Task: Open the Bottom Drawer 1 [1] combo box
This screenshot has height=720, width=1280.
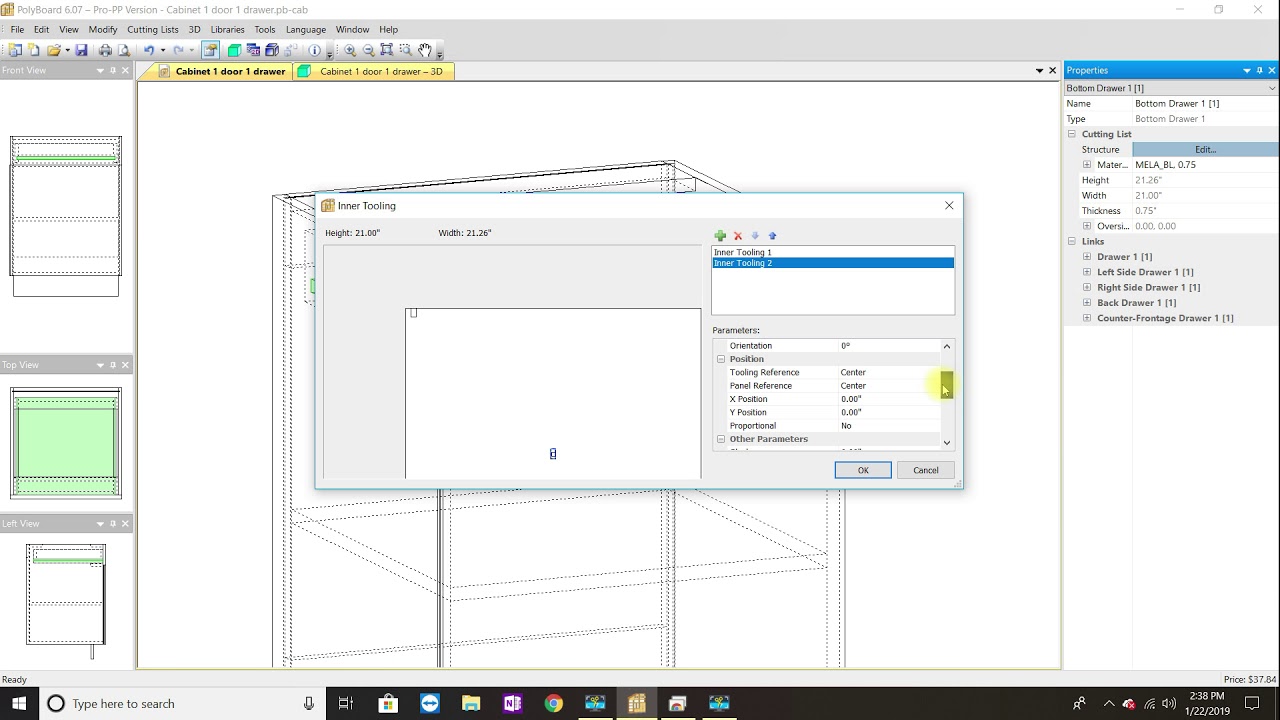Action: (1171, 88)
